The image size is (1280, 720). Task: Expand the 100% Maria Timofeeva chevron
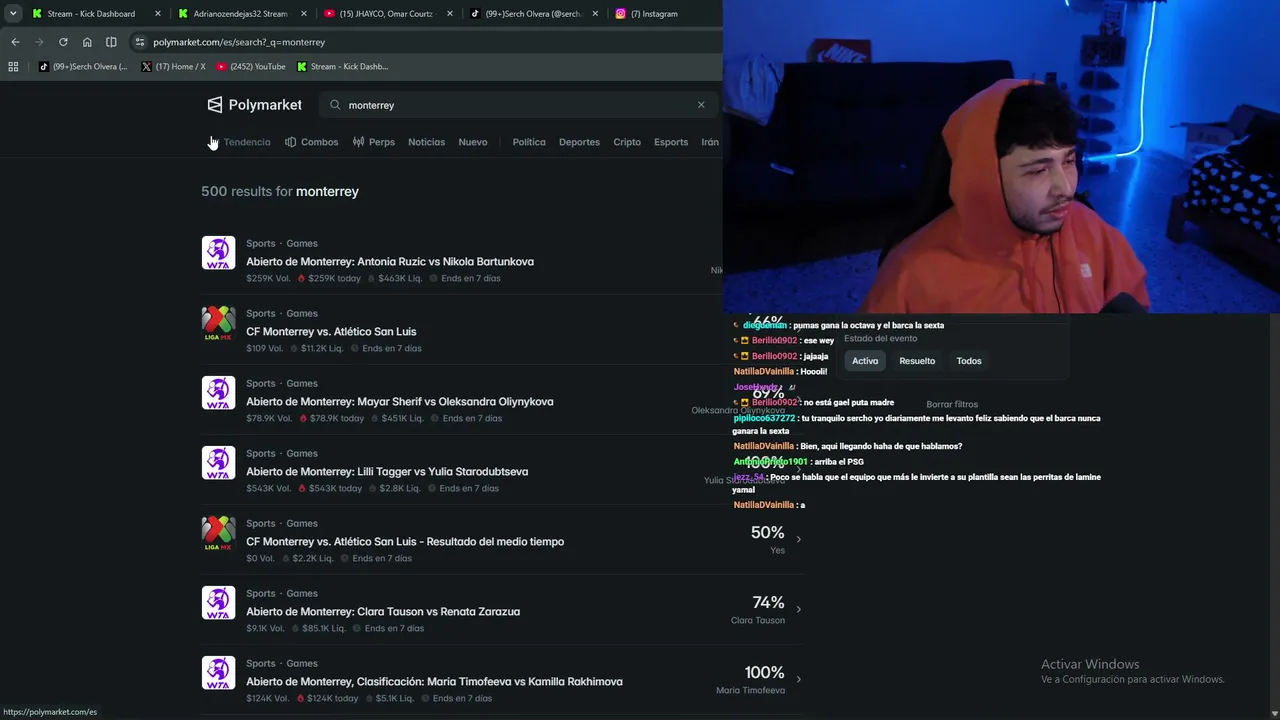coord(798,679)
